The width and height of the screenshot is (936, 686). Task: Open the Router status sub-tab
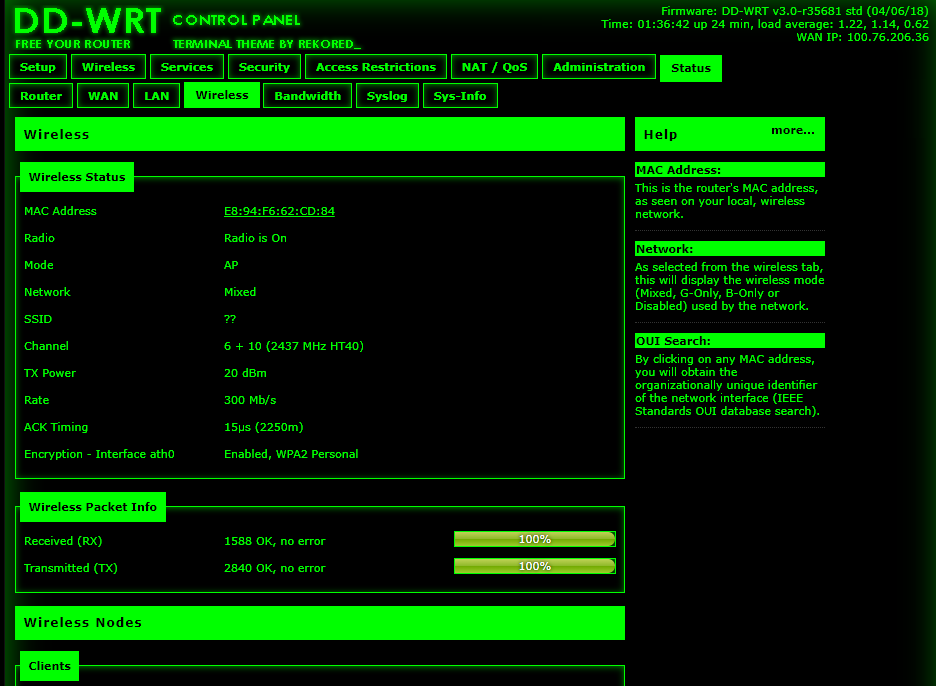[x=41, y=96]
